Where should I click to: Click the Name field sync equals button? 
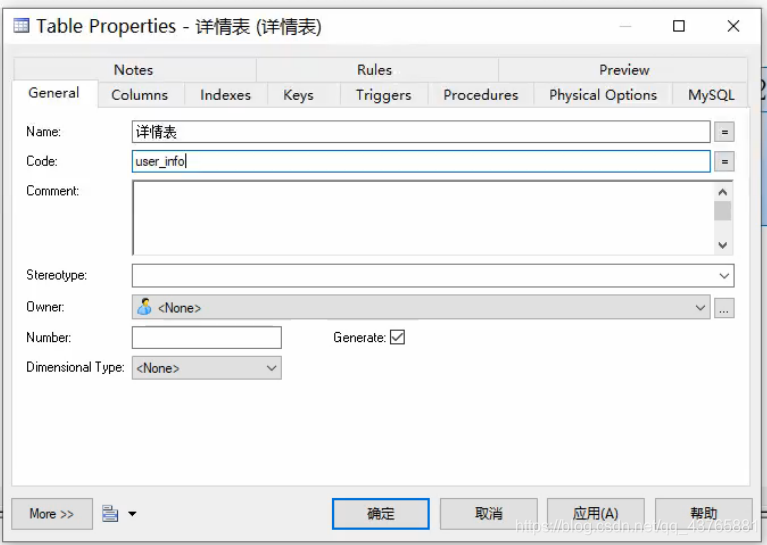click(x=724, y=132)
